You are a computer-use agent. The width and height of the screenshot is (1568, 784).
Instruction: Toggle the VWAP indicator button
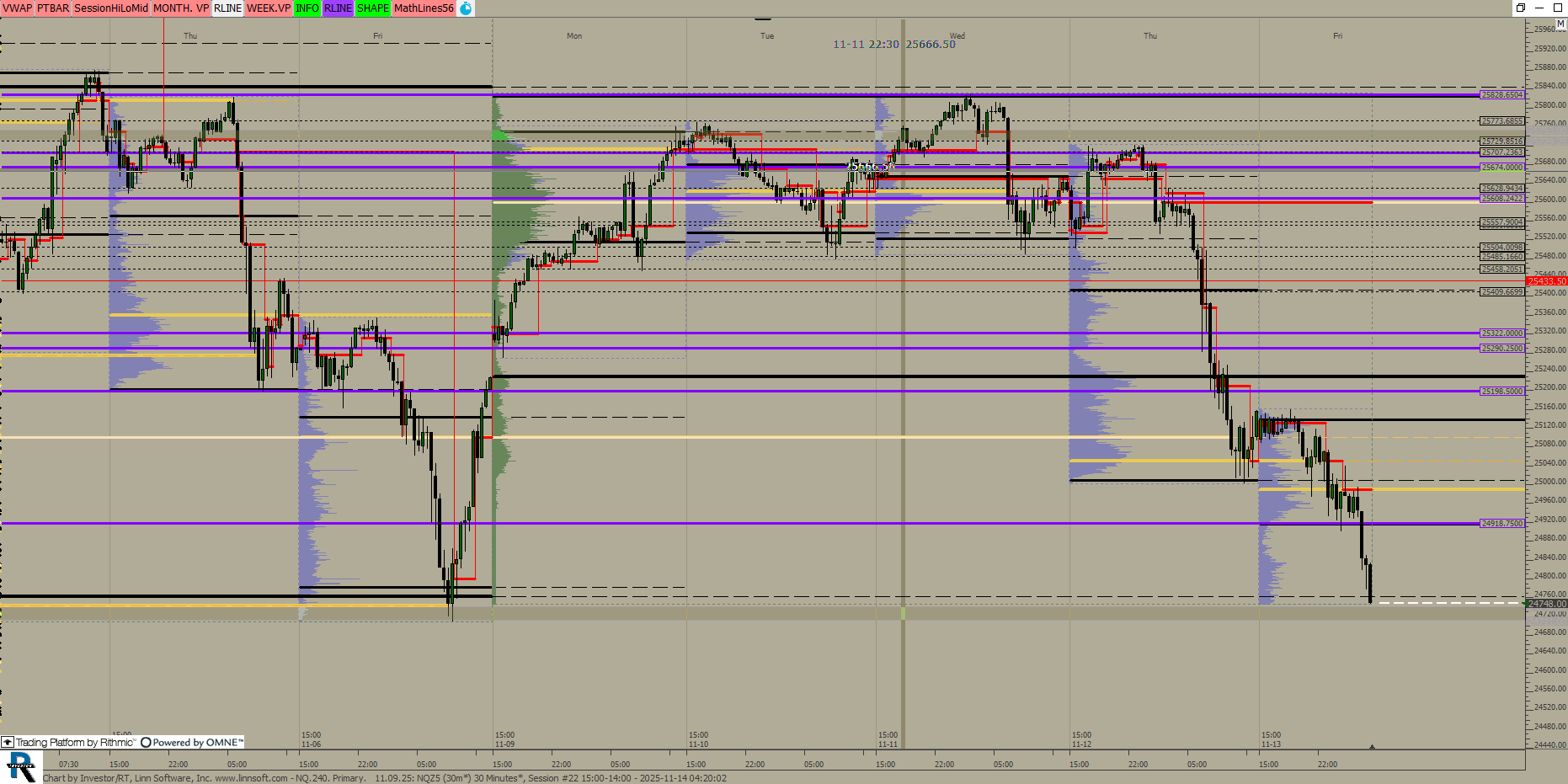coord(17,8)
